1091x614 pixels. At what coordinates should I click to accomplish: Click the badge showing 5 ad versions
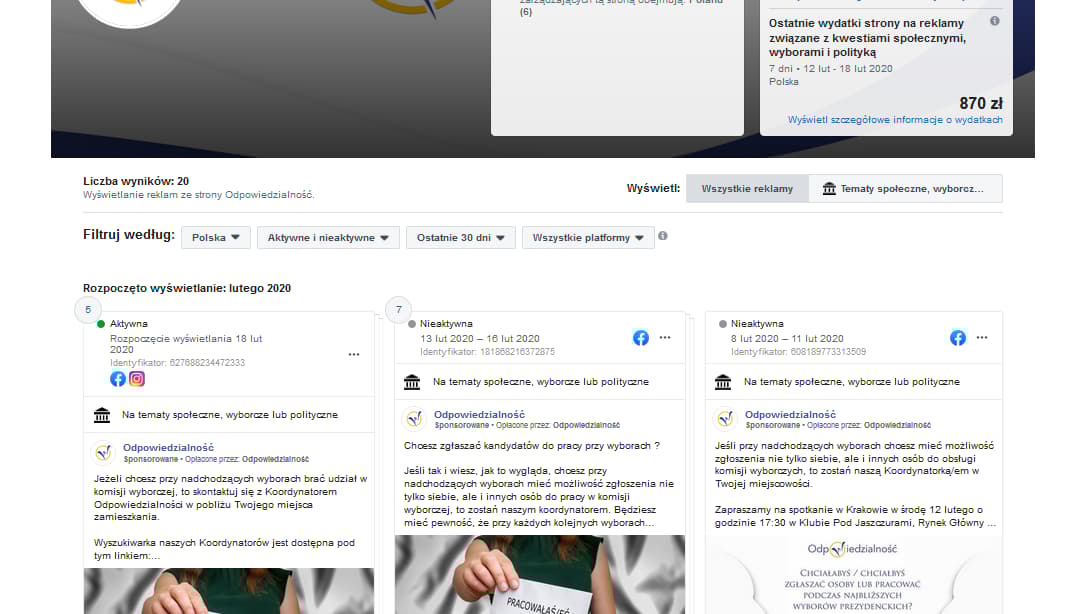88,310
